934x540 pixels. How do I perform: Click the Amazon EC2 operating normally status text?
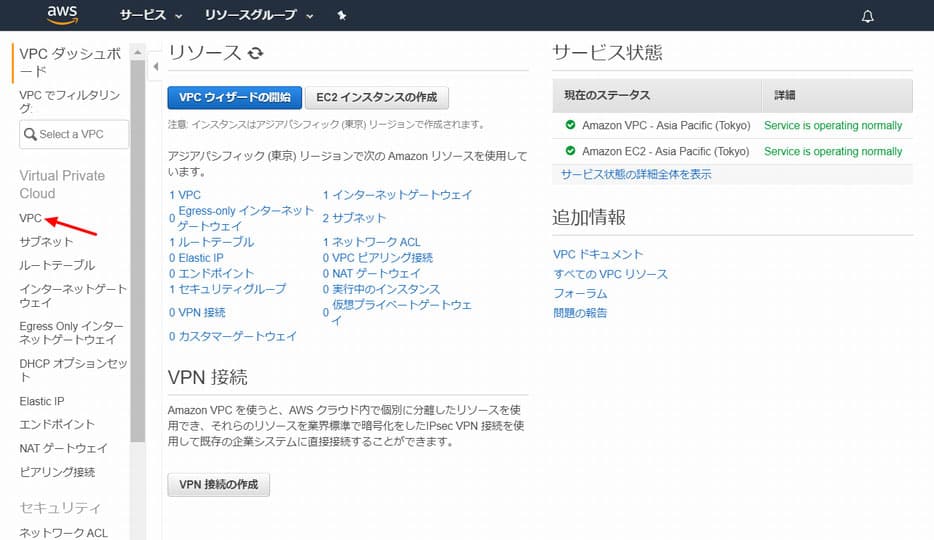(833, 151)
